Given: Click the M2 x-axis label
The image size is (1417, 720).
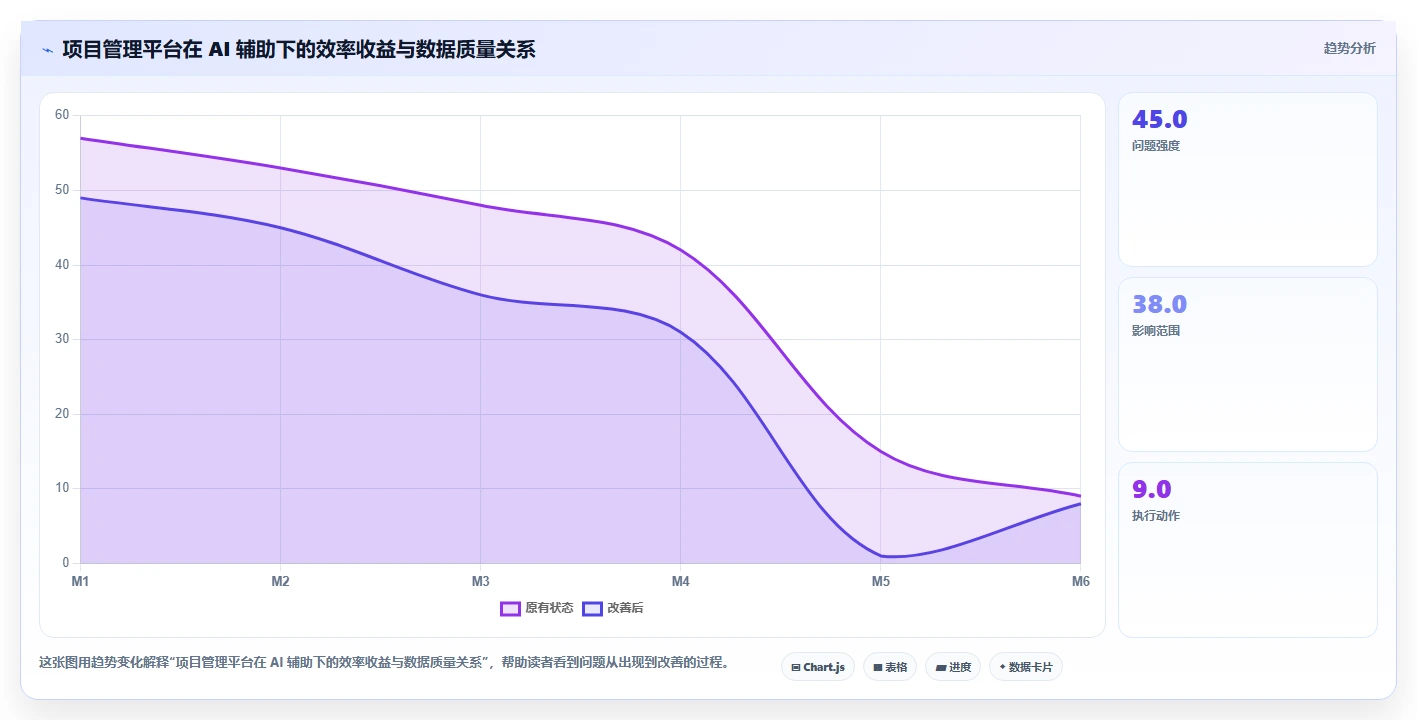Looking at the screenshot, I should 280,581.
